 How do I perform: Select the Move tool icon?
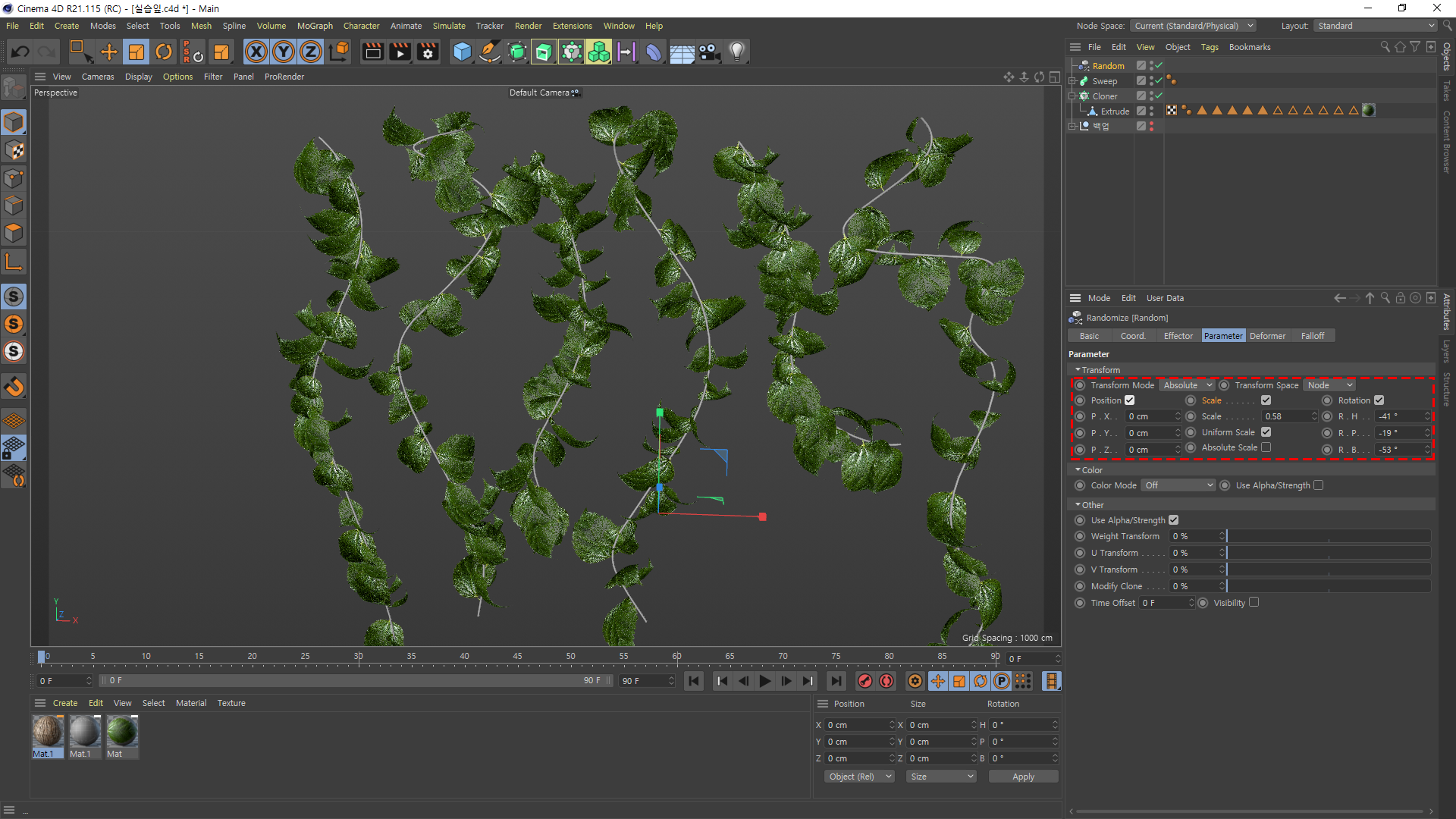coord(109,52)
